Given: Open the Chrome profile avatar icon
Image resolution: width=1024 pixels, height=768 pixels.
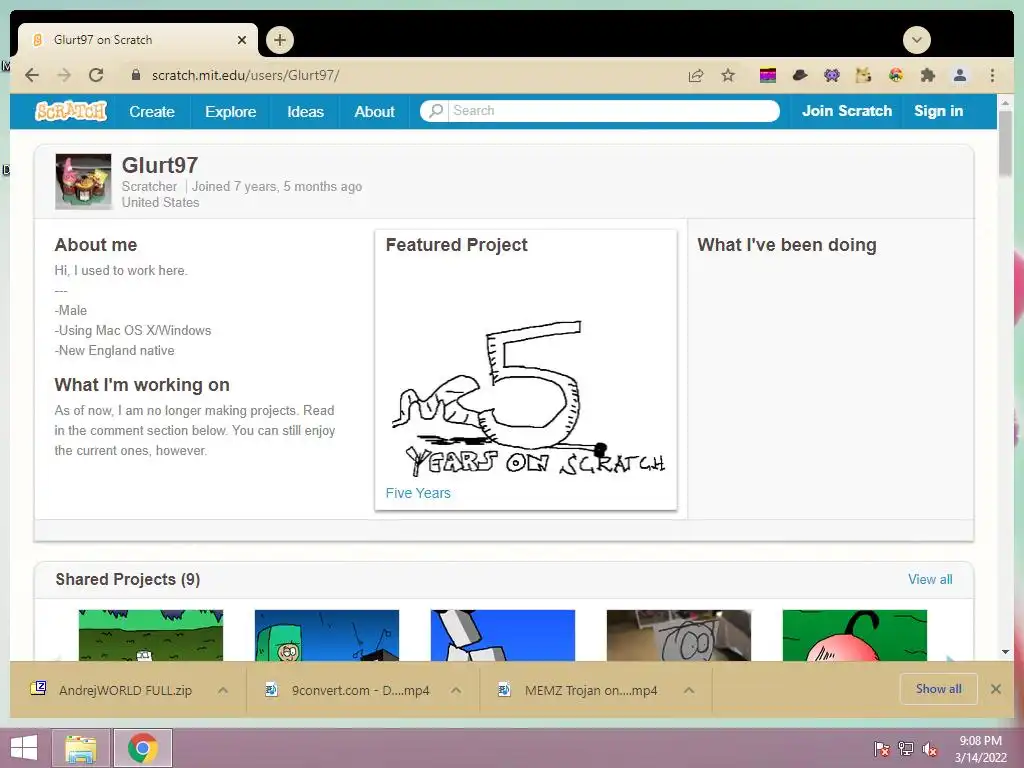Looking at the screenshot, I should point(959,75).
